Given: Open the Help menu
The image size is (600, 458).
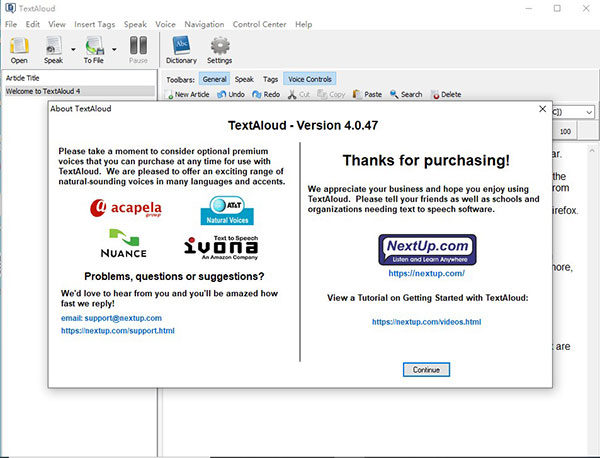Looking at the screenshot, I should (x=303, y=24).
